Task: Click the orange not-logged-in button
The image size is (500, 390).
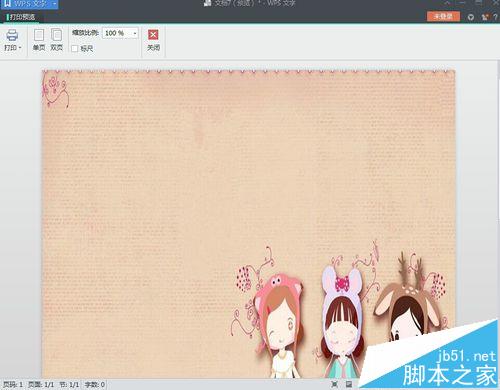Action: coord(443,16)
